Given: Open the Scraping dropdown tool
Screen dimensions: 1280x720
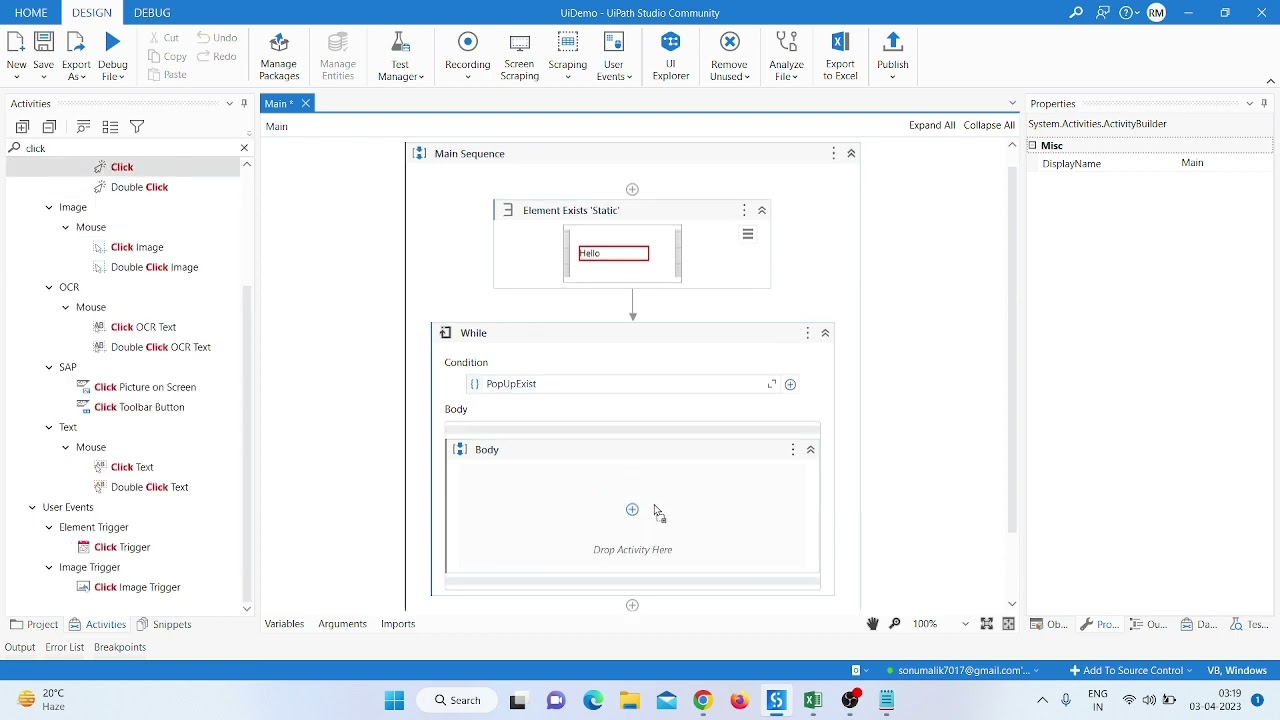Looking at the screenshot, I should click(567, 55).
